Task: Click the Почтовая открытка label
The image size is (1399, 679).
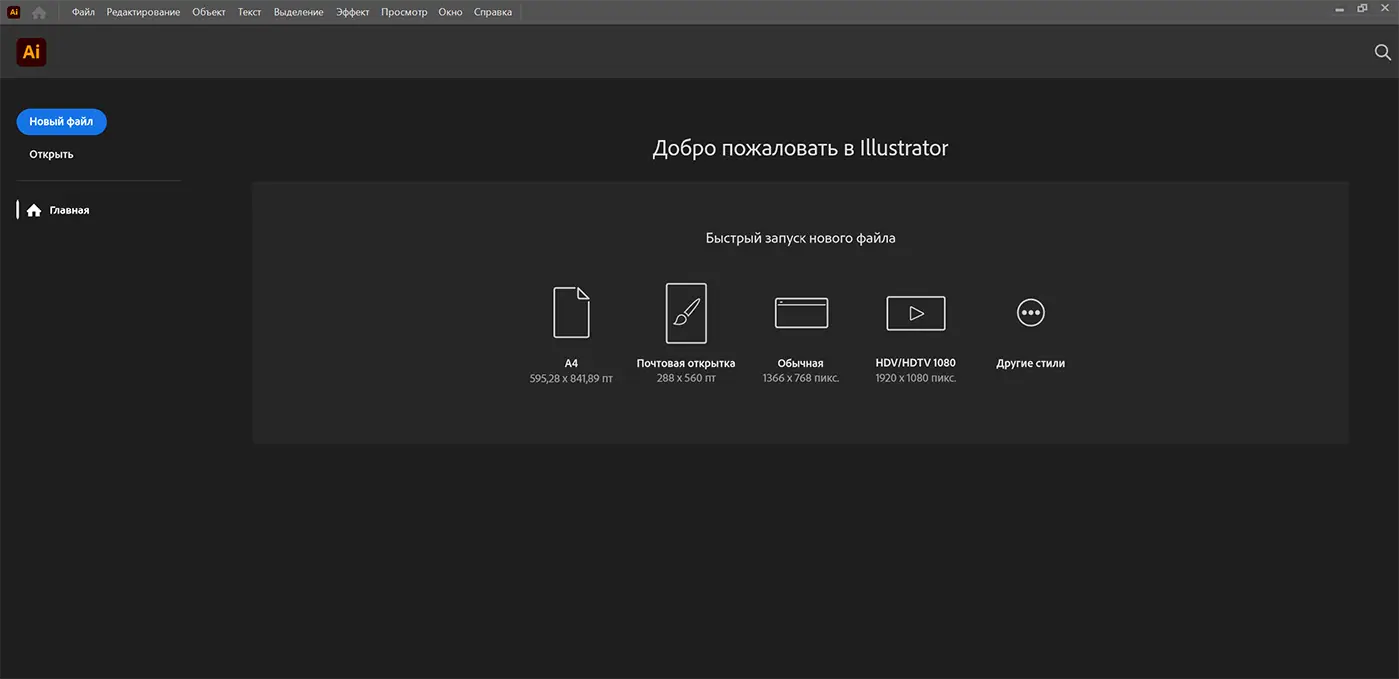Action: pyautogui.click(x=686, y=363)
